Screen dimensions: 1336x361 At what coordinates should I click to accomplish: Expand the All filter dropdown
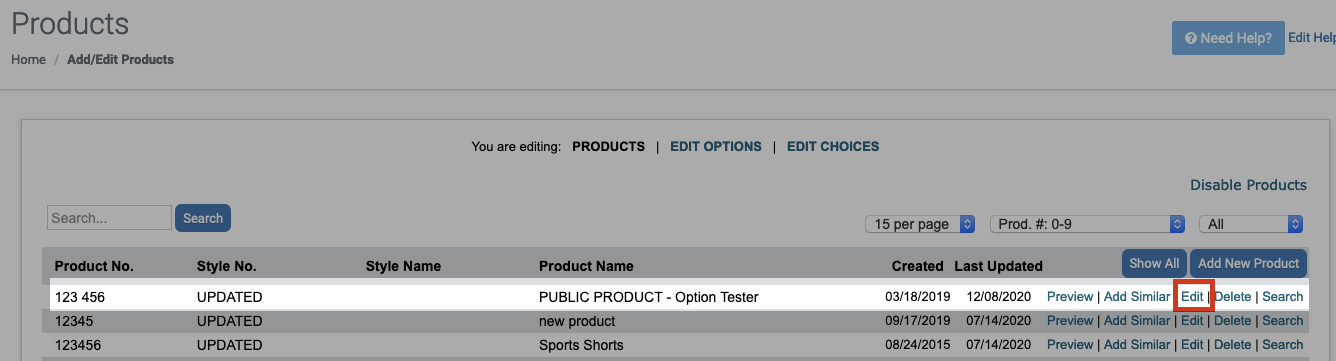[1251, 224]
